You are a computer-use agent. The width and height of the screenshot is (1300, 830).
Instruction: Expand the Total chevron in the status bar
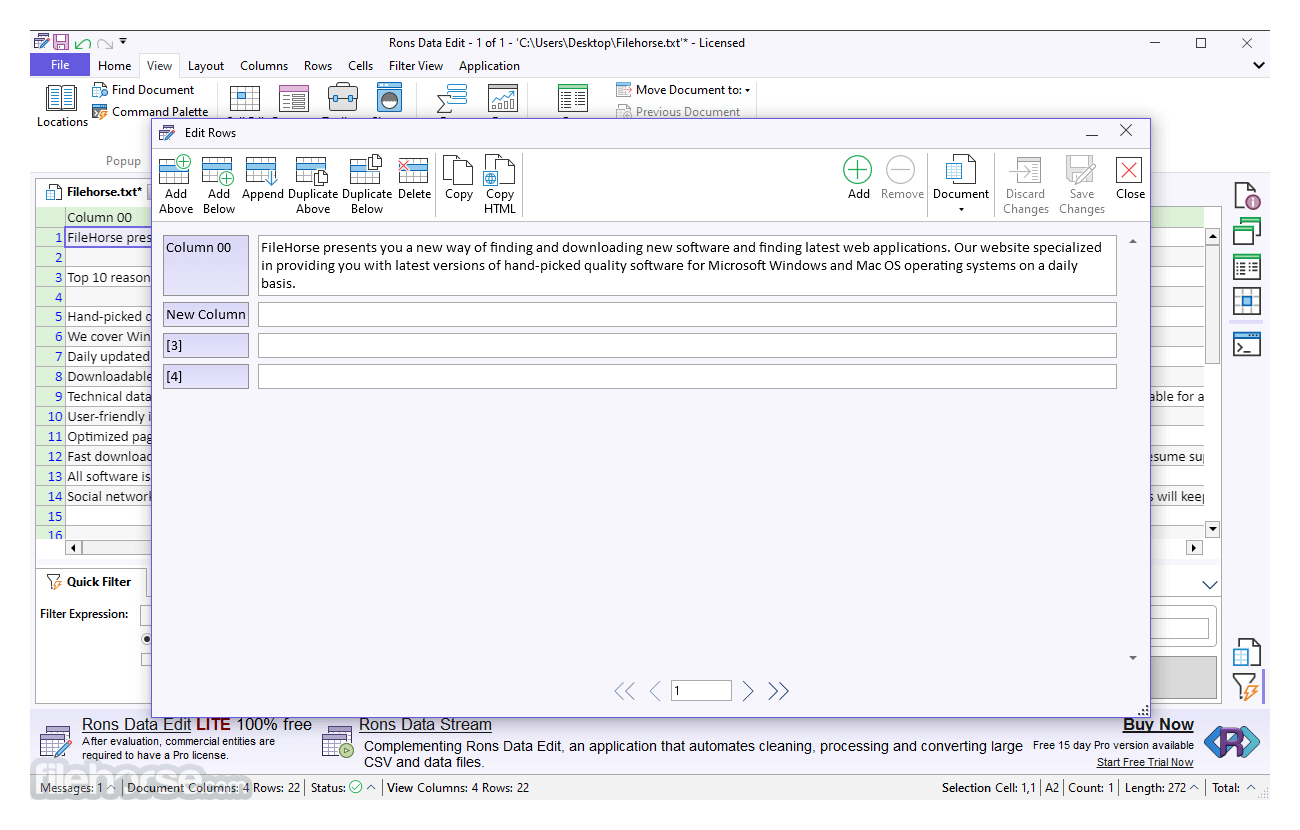[1250, 788]
